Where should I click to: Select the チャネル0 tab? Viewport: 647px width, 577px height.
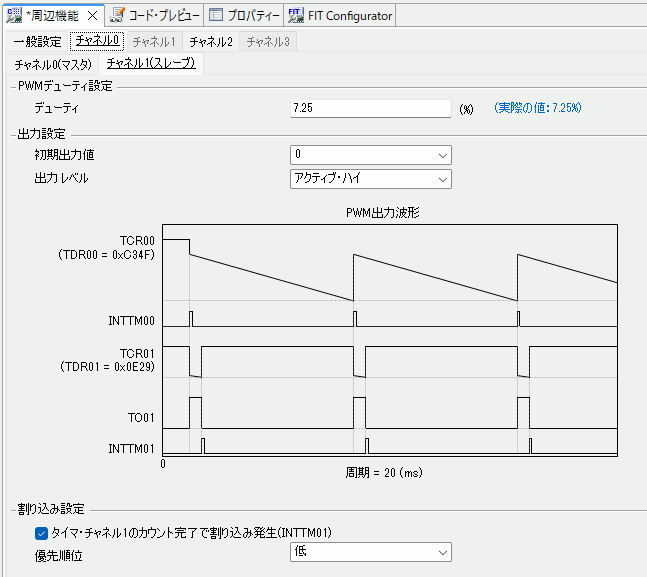click(x=99, y=41)
